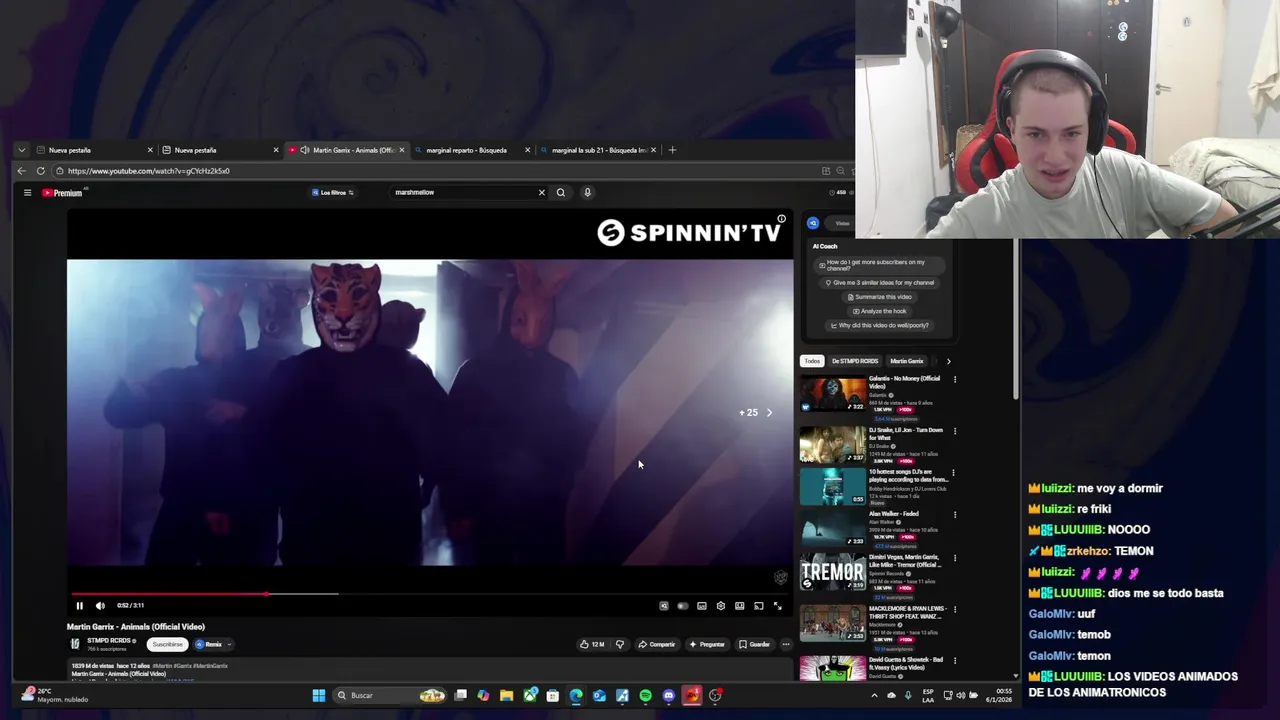Toggle the autoplay switch in the player

click(x=683, y=606)
